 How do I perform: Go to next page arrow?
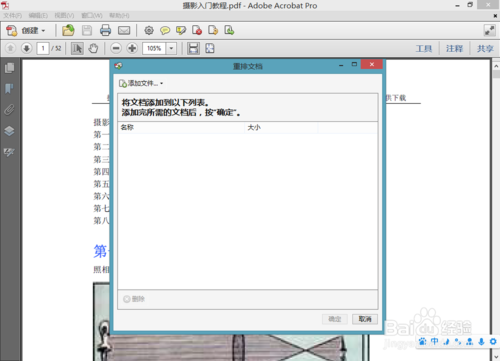point(26,49)
